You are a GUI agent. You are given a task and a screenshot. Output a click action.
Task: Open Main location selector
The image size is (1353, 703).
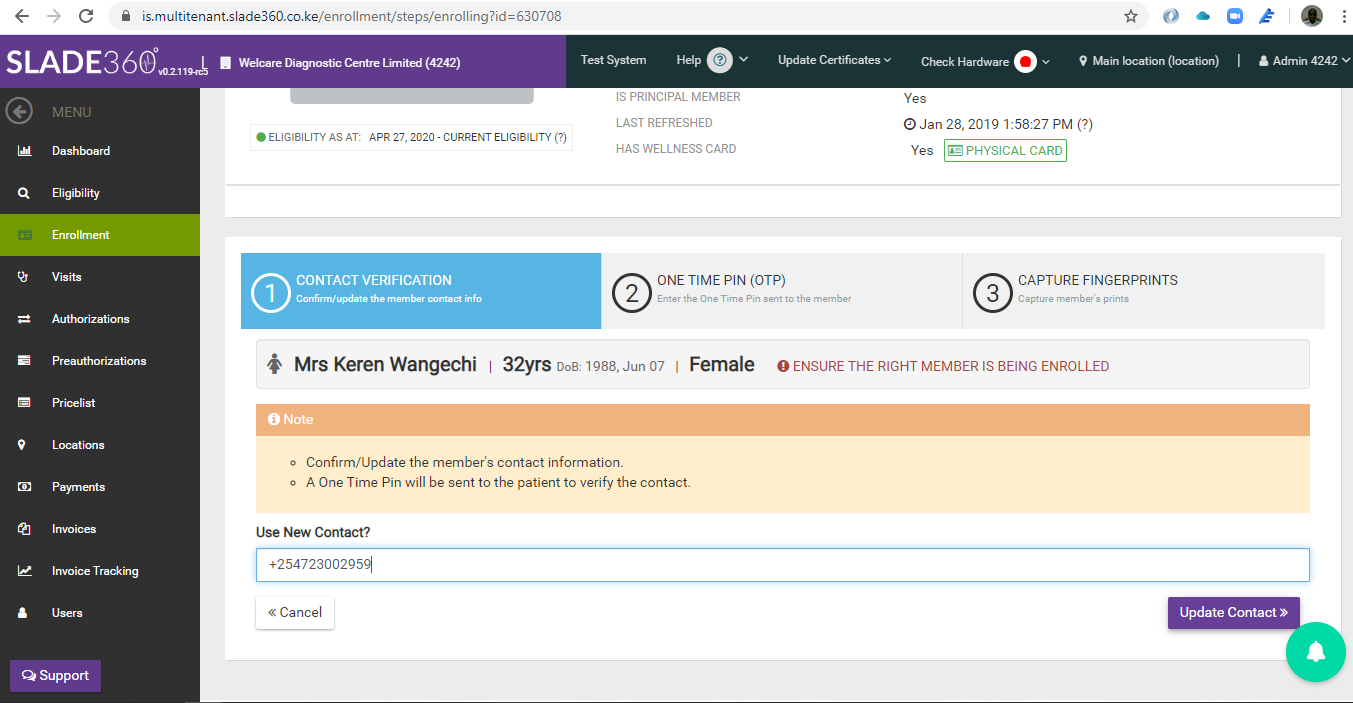click(x=1149, y=61)
